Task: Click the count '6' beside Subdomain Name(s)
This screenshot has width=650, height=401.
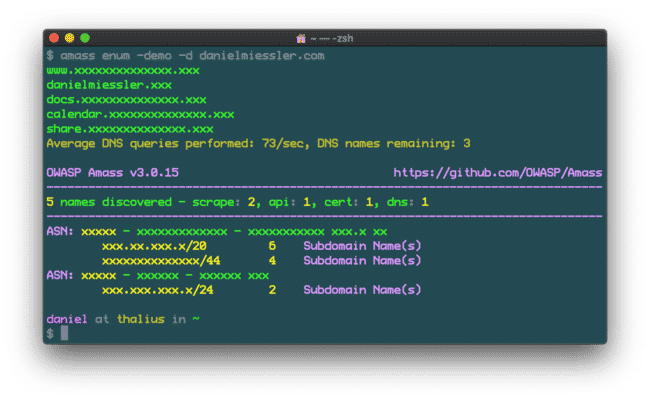Action: tap(272, 246)
